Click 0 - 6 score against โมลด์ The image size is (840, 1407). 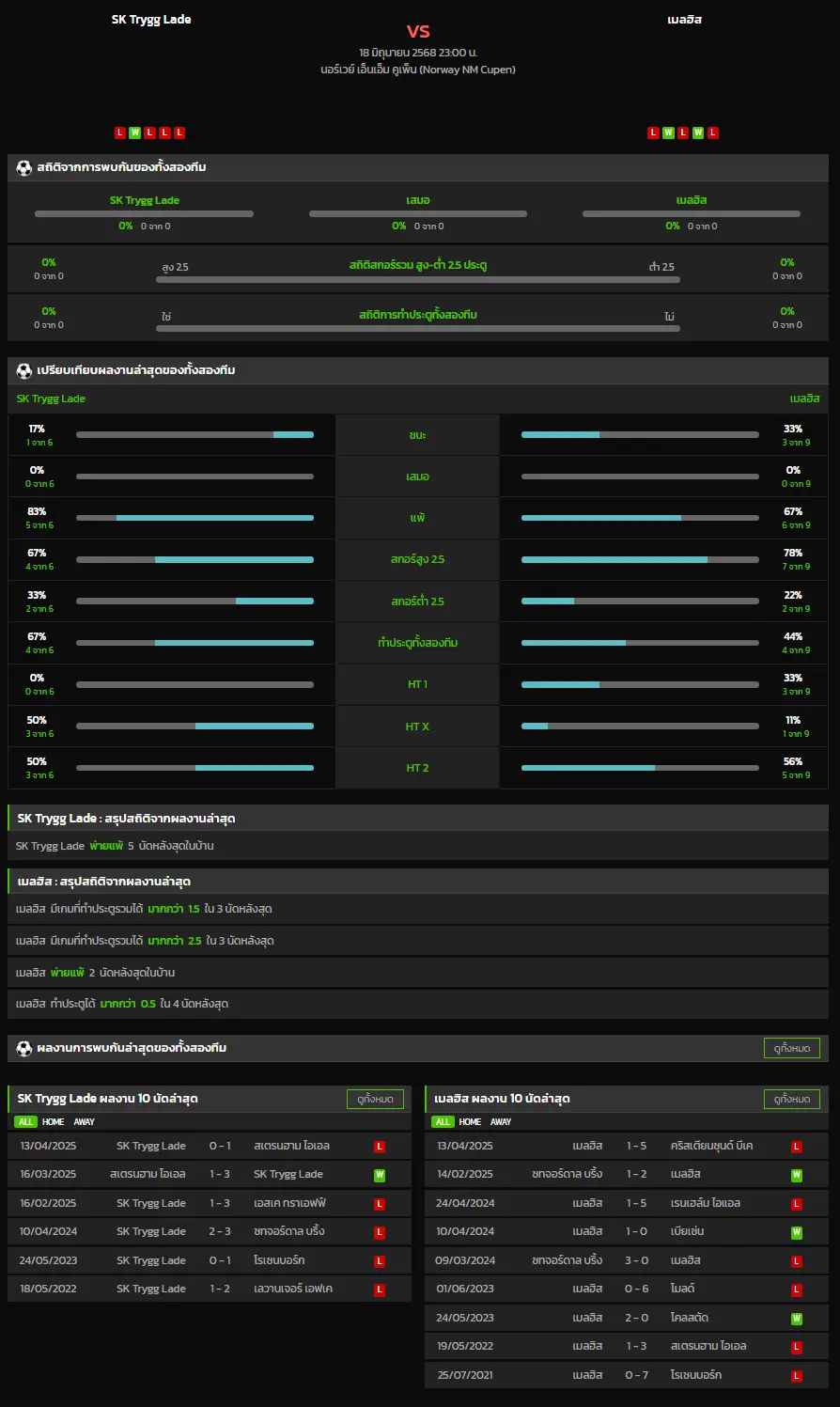tap(636, 1290)
